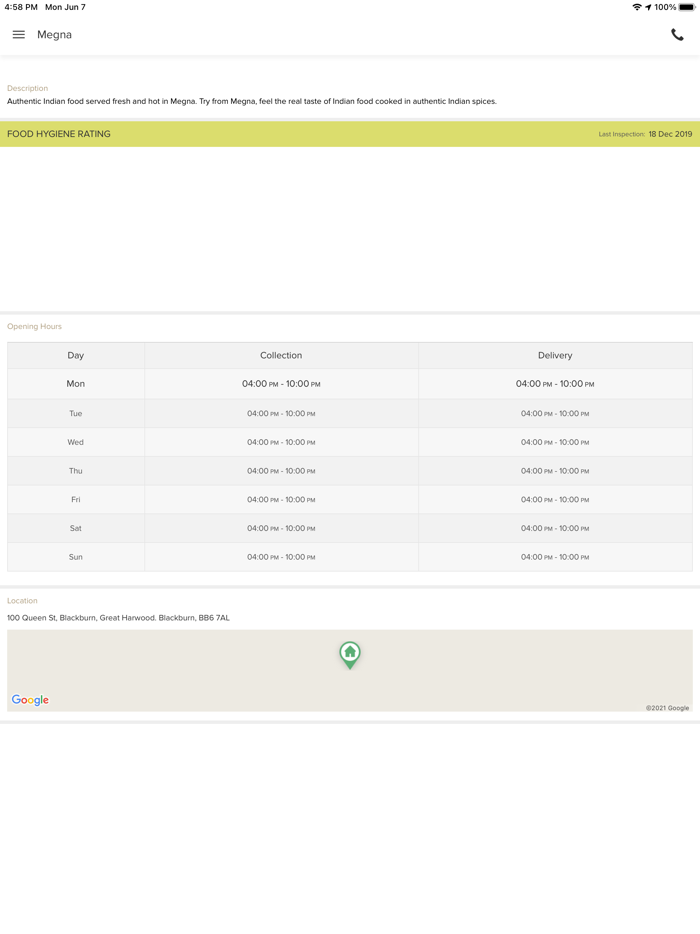The image size is (700, 934).
Task: Tap Friday's collection hours
Action: pyautogui.click(x=281, y=499)
